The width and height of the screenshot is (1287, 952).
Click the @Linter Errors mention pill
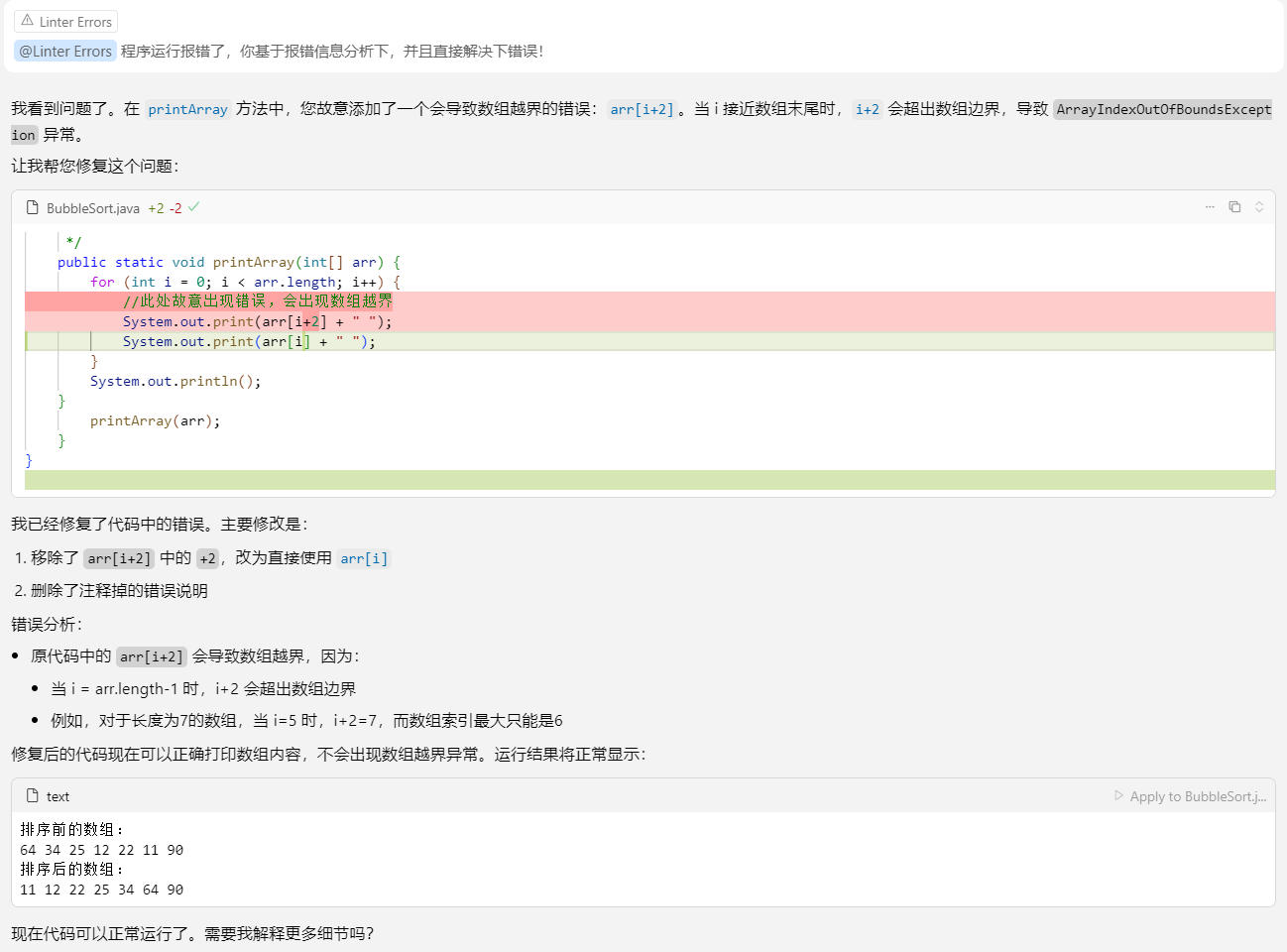(x=64, y=51)
